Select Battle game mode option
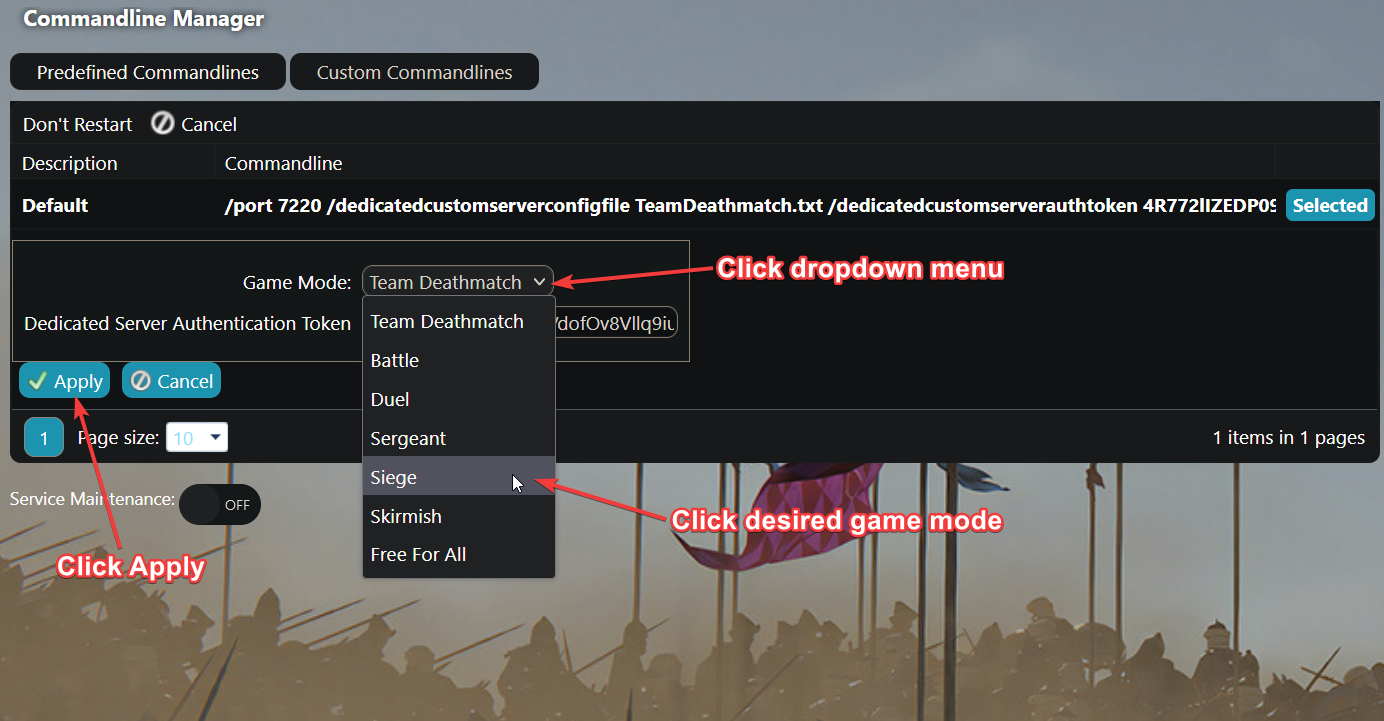Image resolution: width=1384 pixels, height=721 pixels. pos(395,360)
